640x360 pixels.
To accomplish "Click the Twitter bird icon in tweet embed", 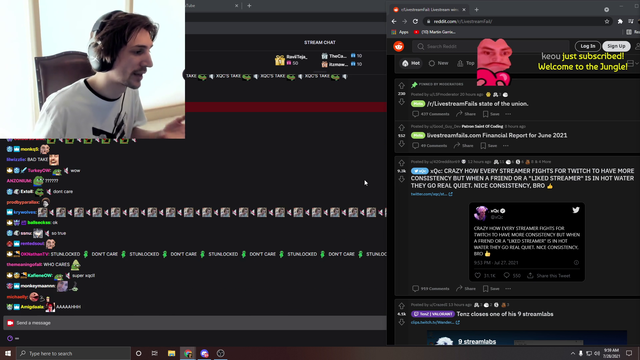I will point(576,210).
